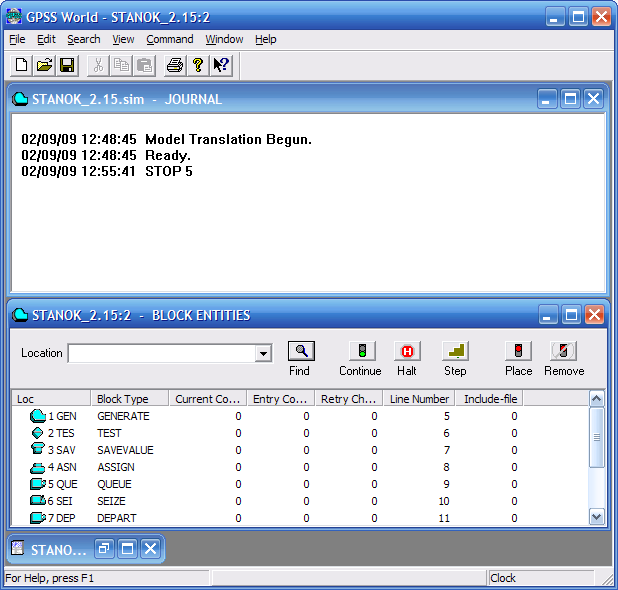Click into the Location input field

[162, 353]
